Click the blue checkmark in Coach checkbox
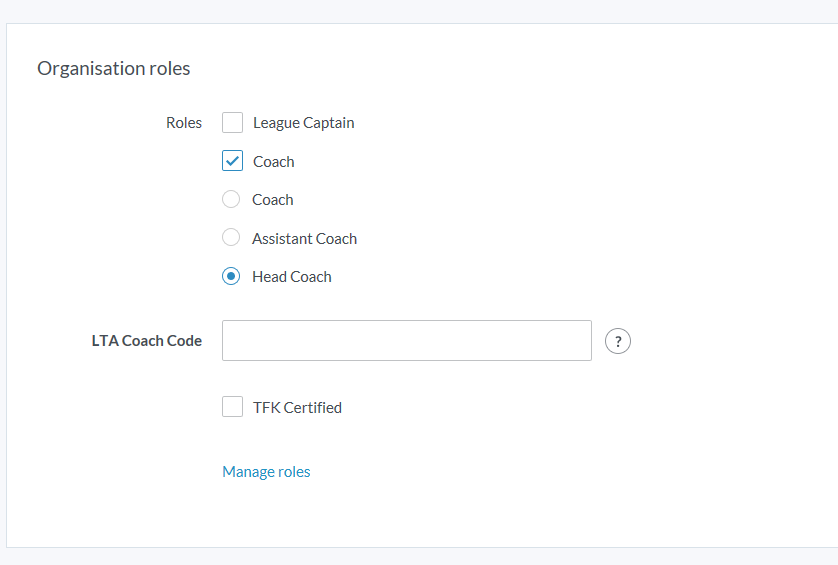The image size is (838, 565). click(232, 161)
